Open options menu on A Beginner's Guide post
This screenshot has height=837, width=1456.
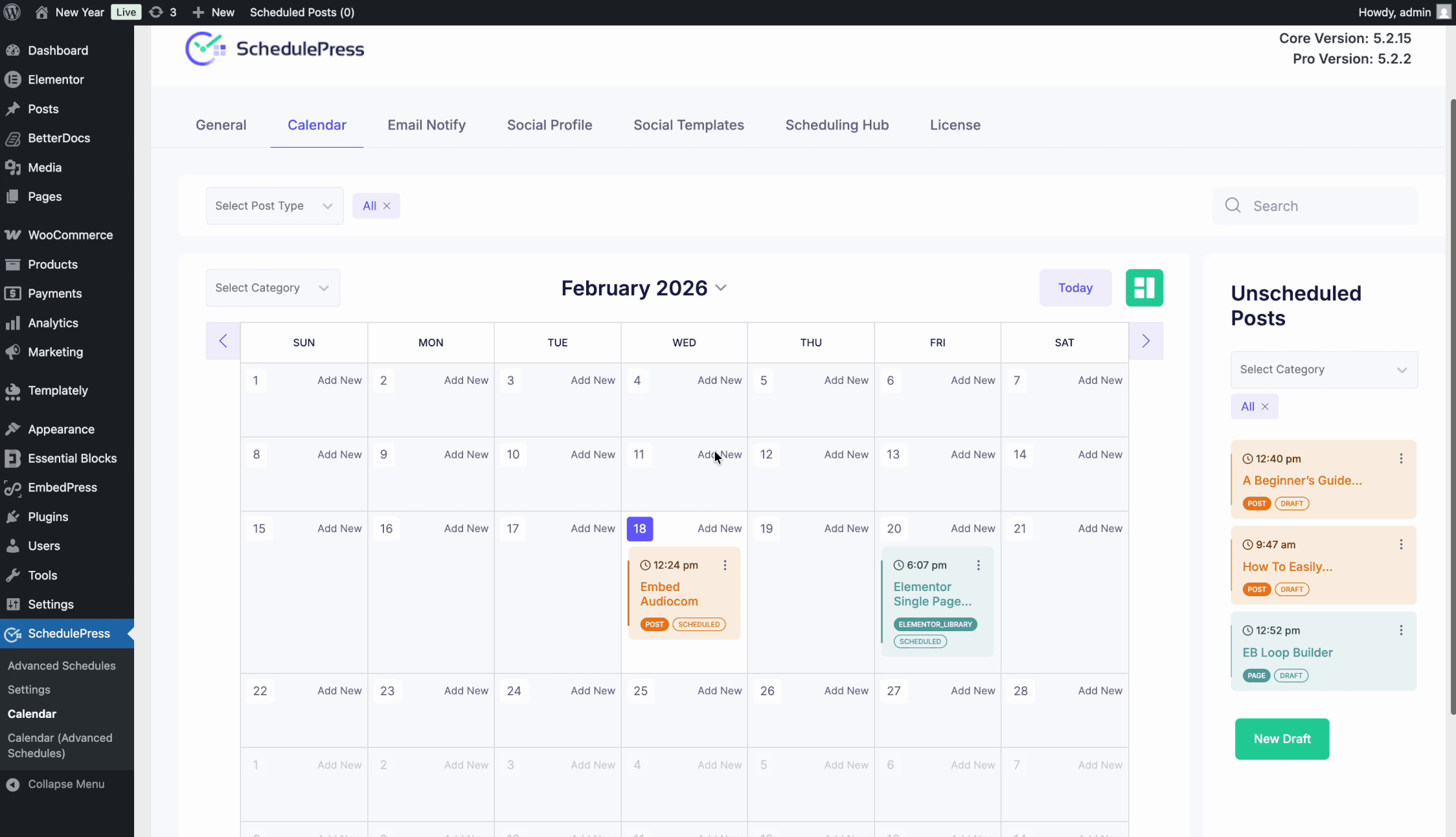1401,458
